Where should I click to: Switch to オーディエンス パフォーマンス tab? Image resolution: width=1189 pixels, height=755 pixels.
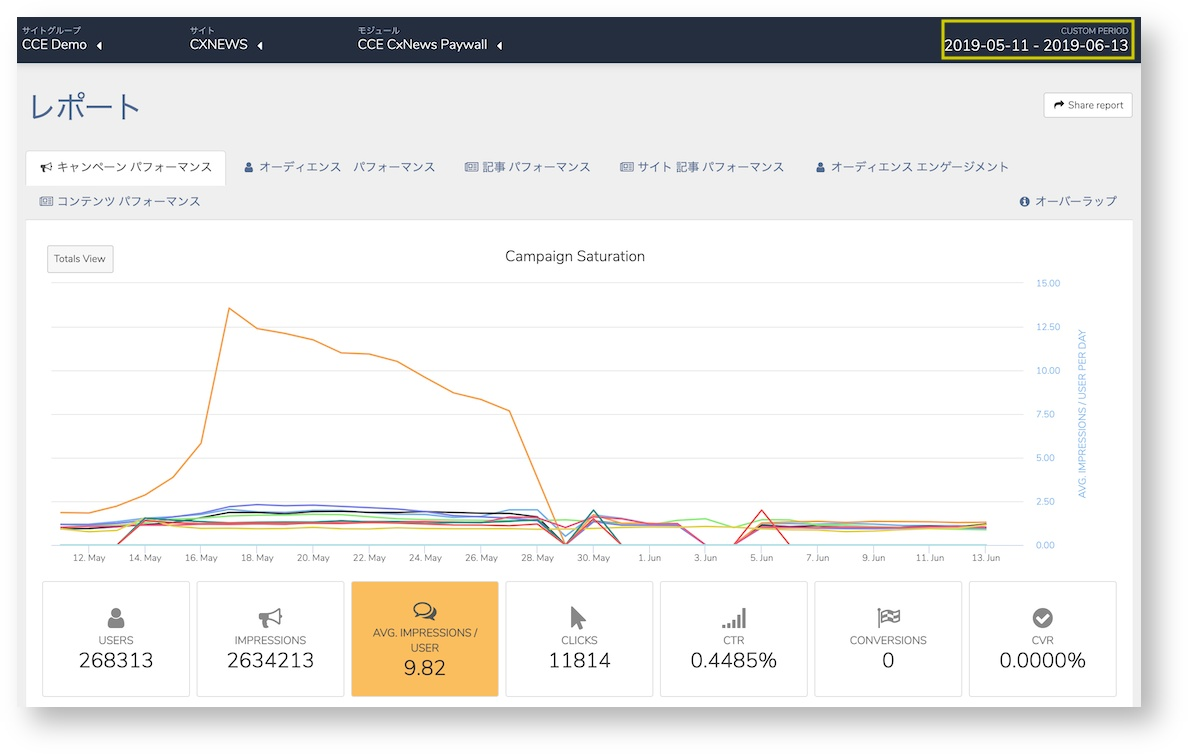(340, 167)
